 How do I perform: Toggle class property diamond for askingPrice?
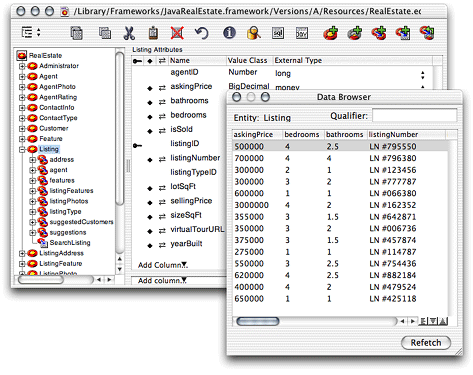point(150,88)
